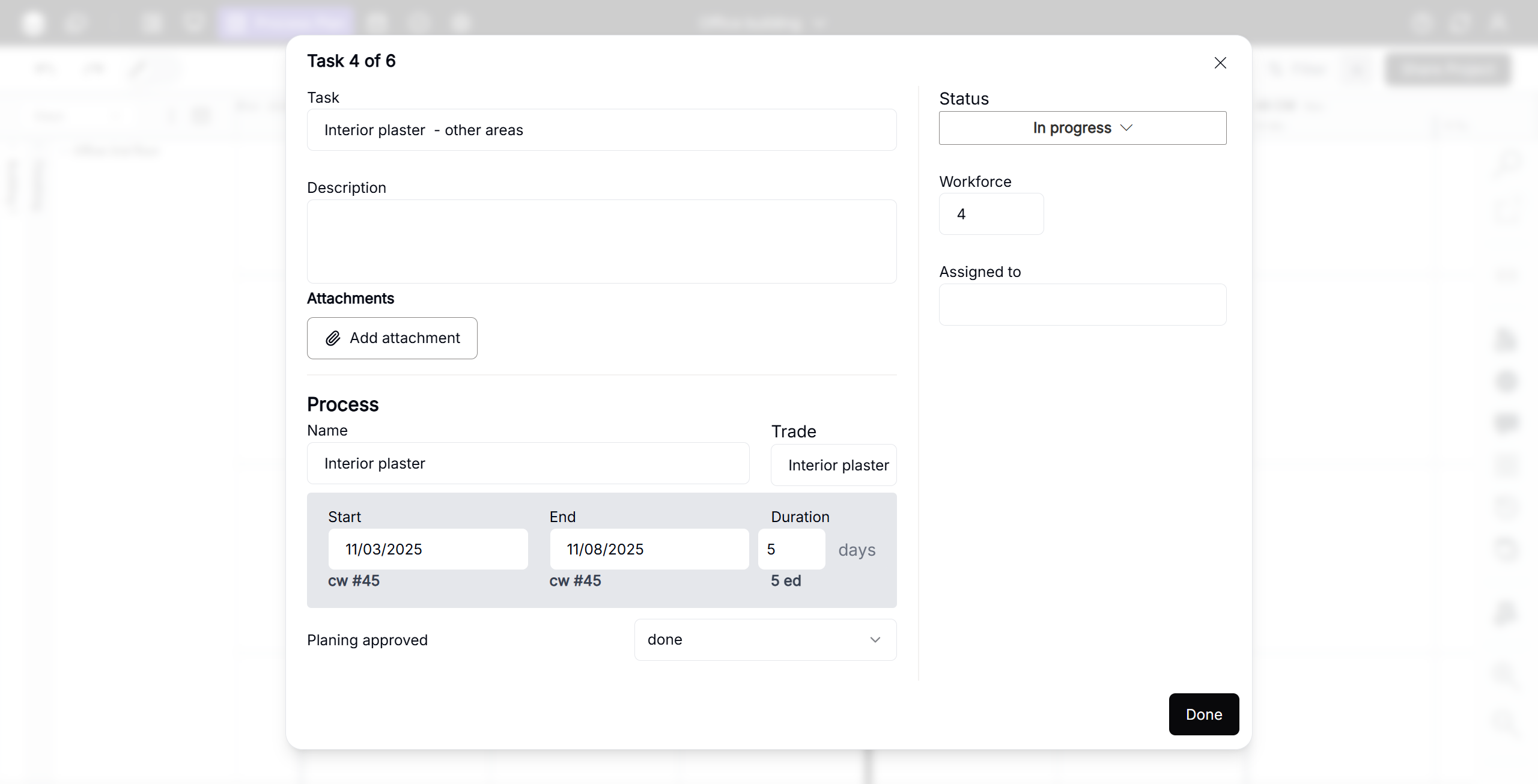
Task: Change the Workforce number field
Action: pyautogui.click(x=991, y=214)
